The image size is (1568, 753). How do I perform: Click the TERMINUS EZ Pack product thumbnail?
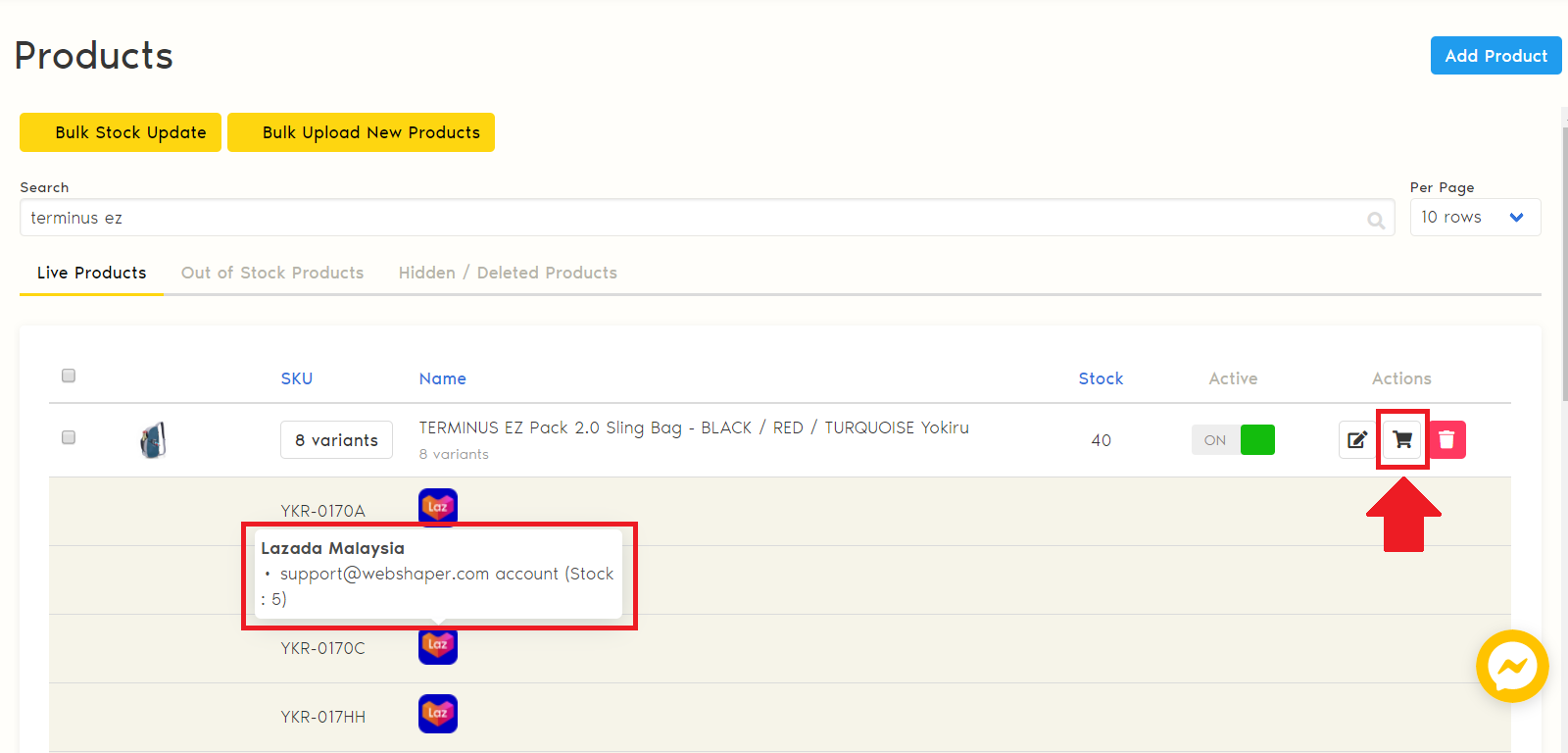[x=153, y=440]
